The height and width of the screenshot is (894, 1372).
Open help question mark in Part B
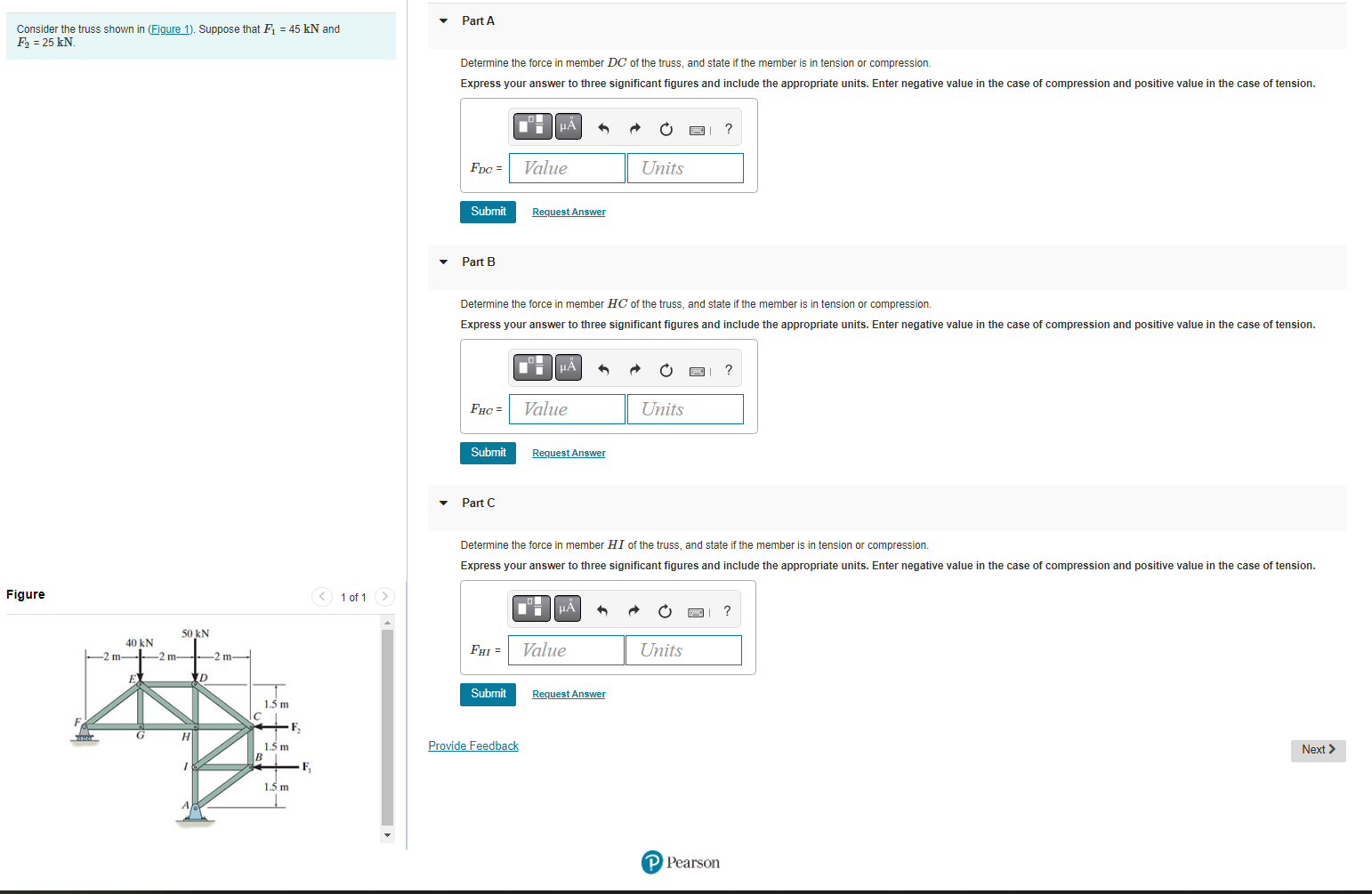pyautogui.click(x=729, y=370)
